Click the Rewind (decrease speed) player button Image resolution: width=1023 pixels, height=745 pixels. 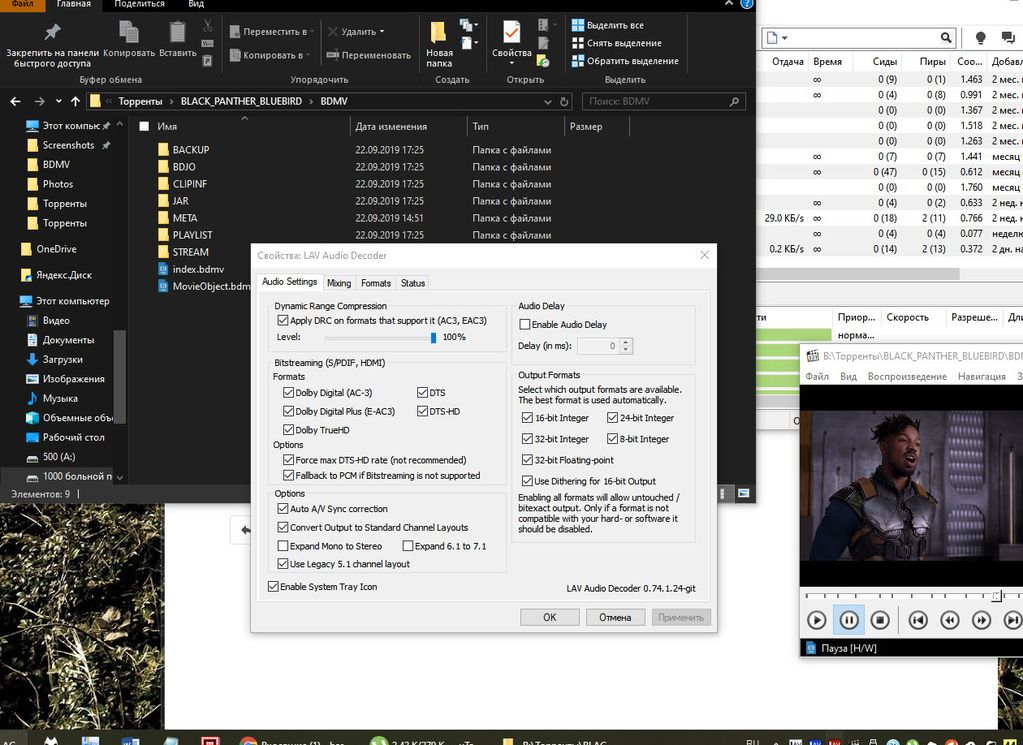949,620
